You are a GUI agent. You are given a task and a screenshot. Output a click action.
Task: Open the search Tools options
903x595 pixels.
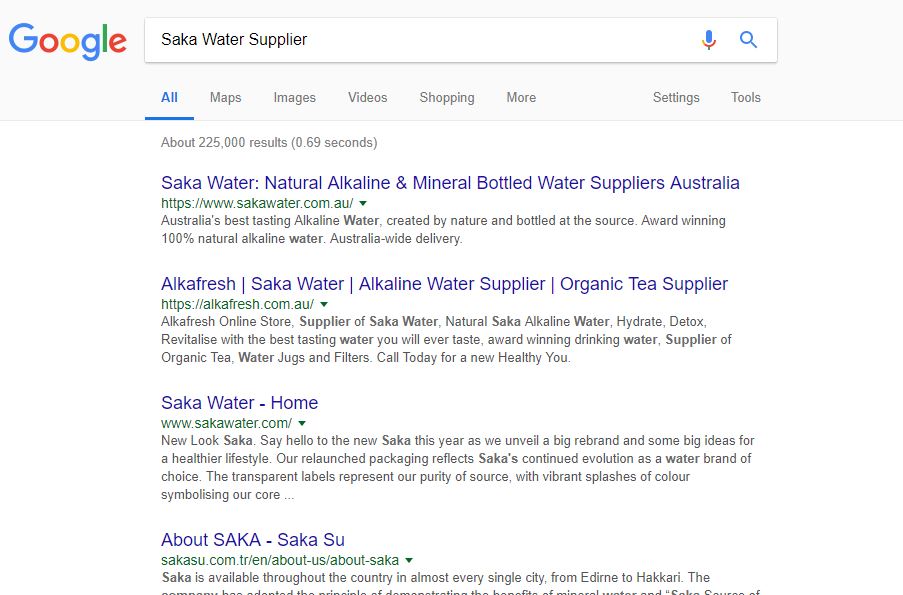pyautogui.click(x=746, y=97)
